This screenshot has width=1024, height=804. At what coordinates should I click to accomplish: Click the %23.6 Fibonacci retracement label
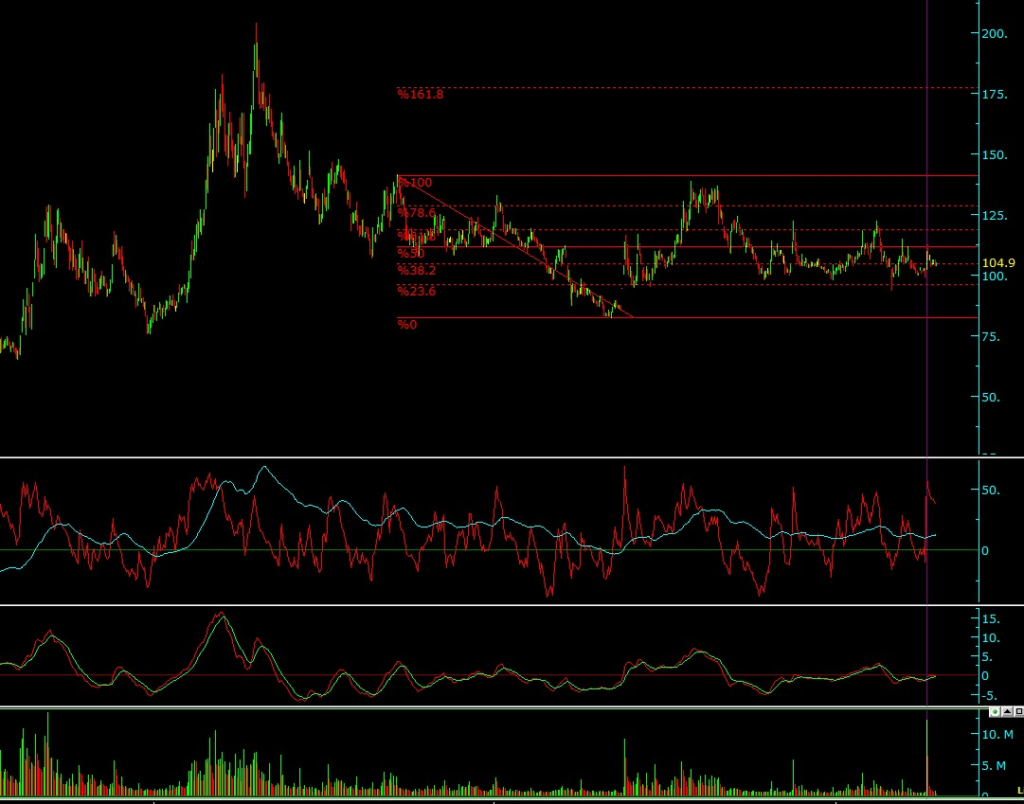click(416, 291)
